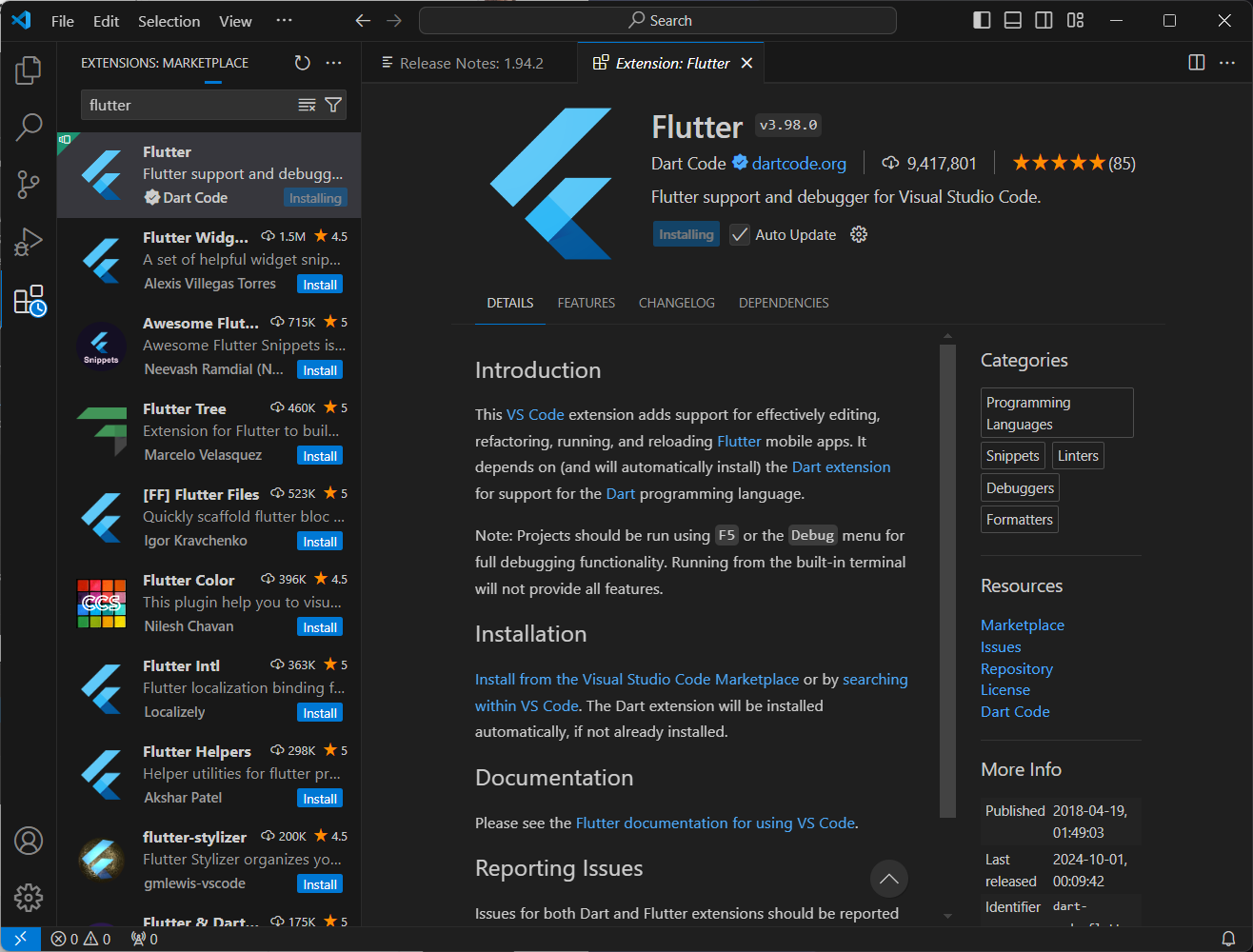Click the Programming Languages category
This screenshot has height=952, width=1253.
point(1057,412)
